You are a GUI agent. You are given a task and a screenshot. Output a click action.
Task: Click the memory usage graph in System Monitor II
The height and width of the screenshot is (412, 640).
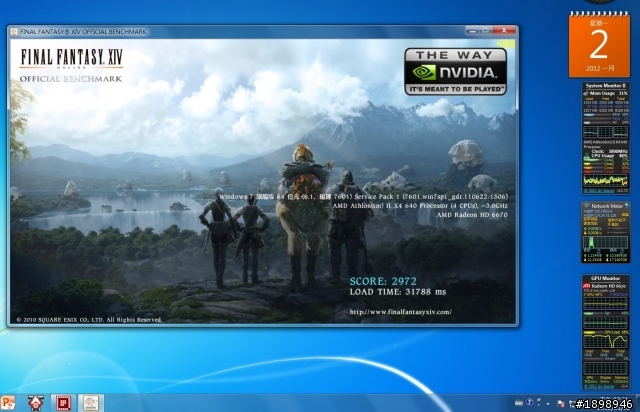605,132
